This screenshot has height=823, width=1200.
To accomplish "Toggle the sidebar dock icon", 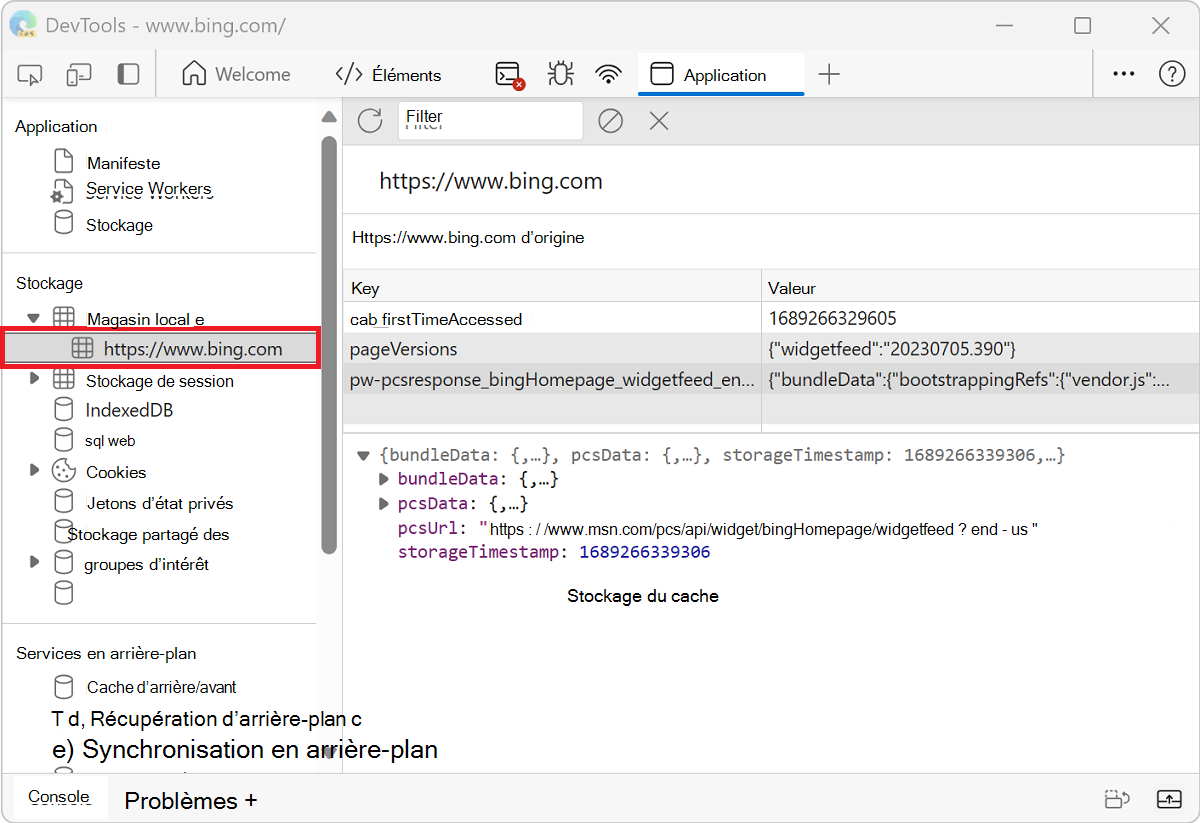I will click(128, 75).
